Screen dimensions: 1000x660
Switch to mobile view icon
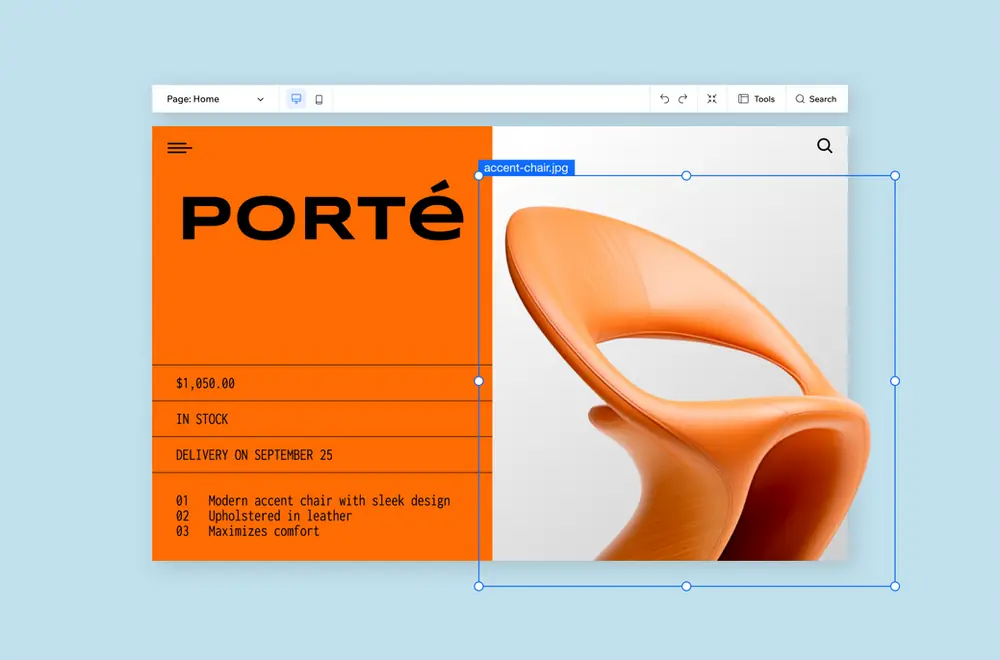(319, 99)
